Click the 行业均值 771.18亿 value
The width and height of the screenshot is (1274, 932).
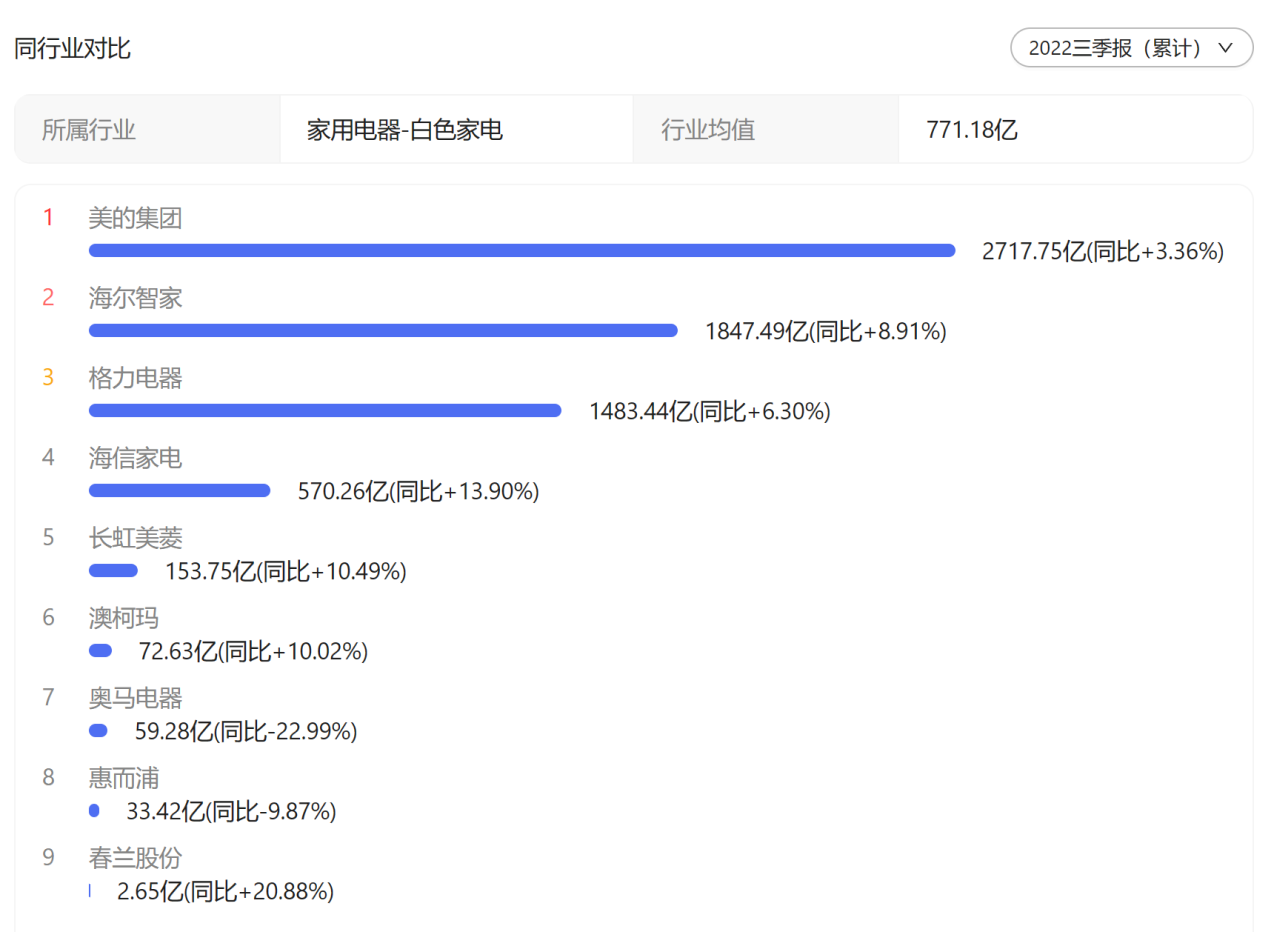point(971,130)
